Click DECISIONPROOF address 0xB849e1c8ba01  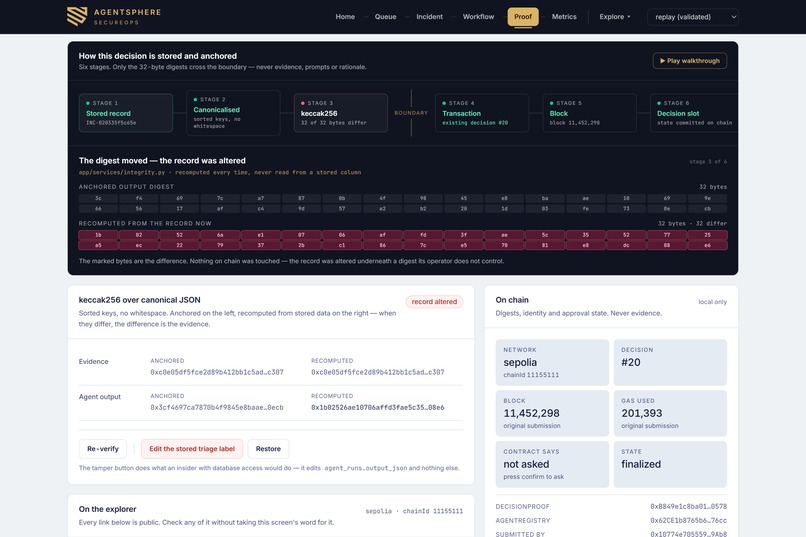pos(688,507)
